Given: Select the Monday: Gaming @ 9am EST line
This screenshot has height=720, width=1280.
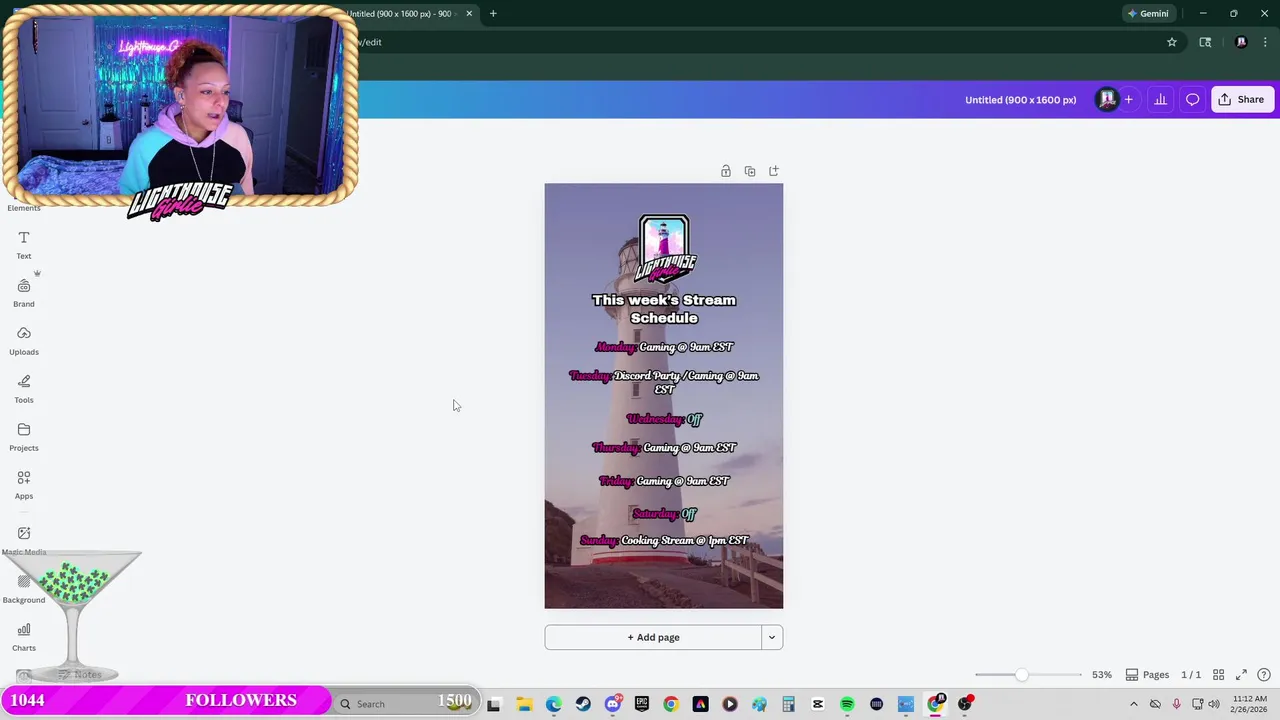Looking at the screenshot, I should [x=664, y=347].
